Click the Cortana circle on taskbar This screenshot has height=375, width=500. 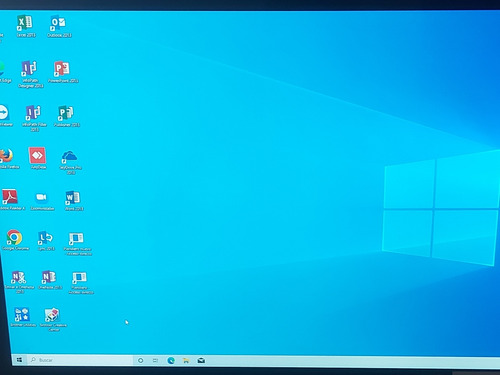(x=141, y=360)
